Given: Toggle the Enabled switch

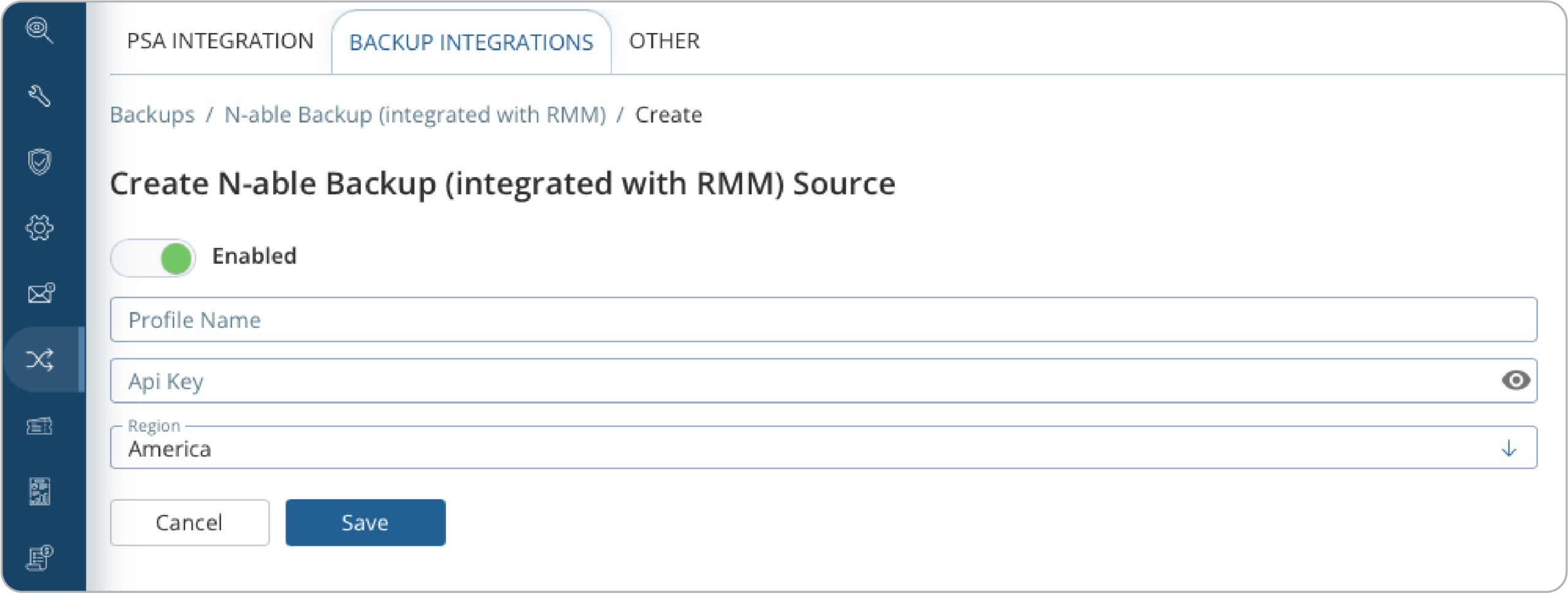Looking at the screenshot, I should click(153, 257).
